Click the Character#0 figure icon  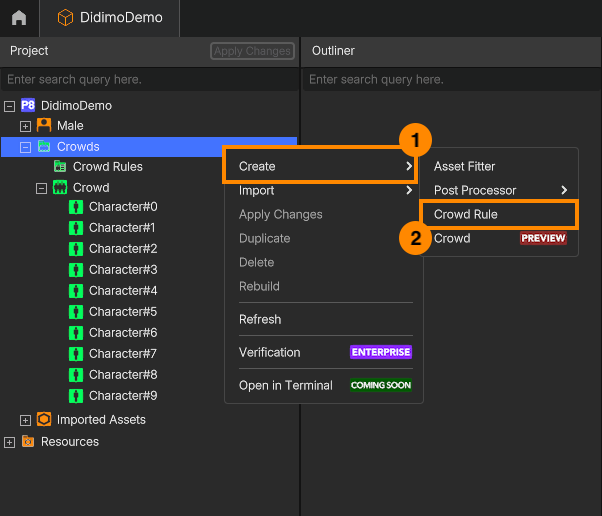tap(76, 207)
